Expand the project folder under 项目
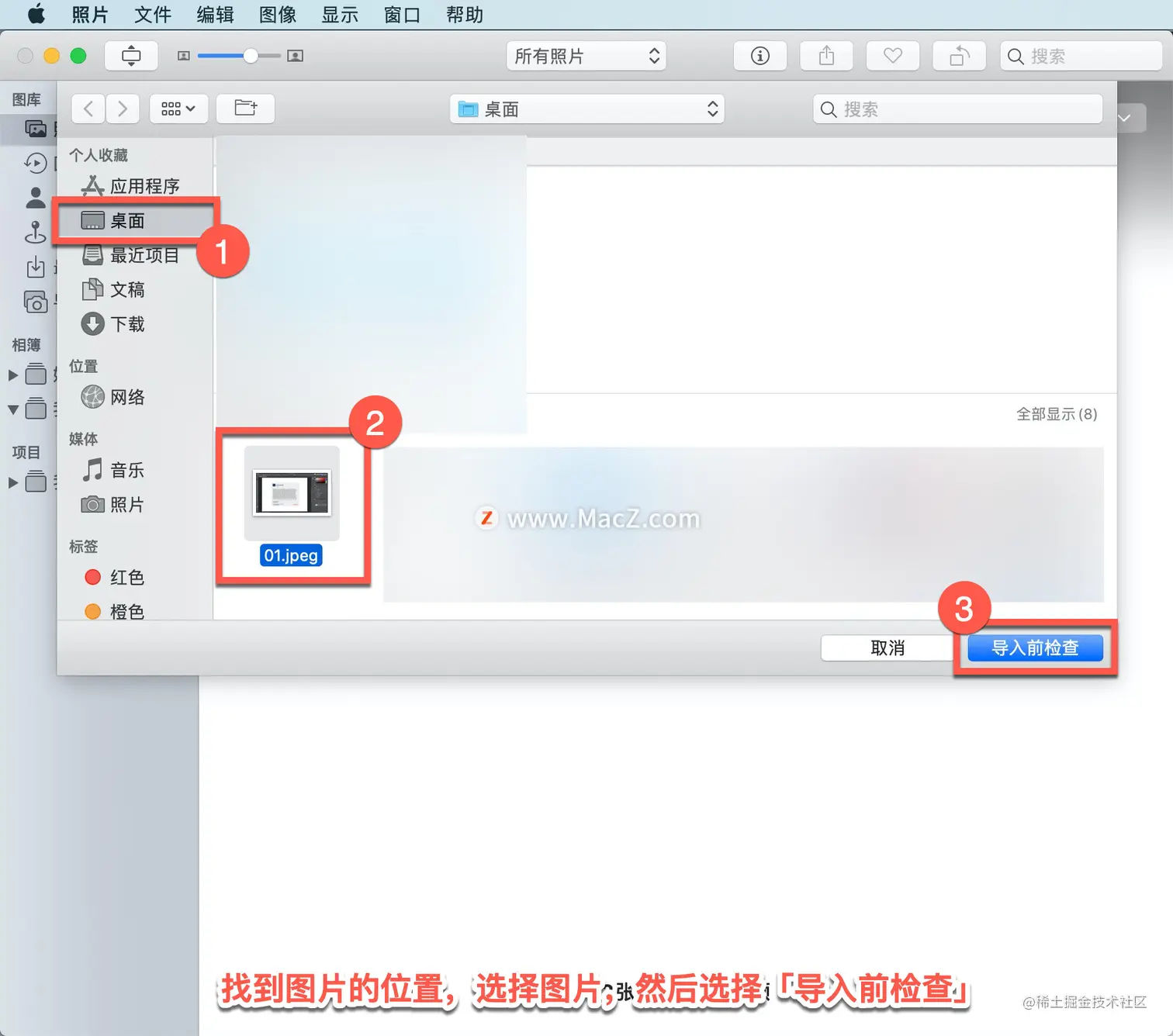The width and height of the screenshot is (1173, 1036). [12, 482]
